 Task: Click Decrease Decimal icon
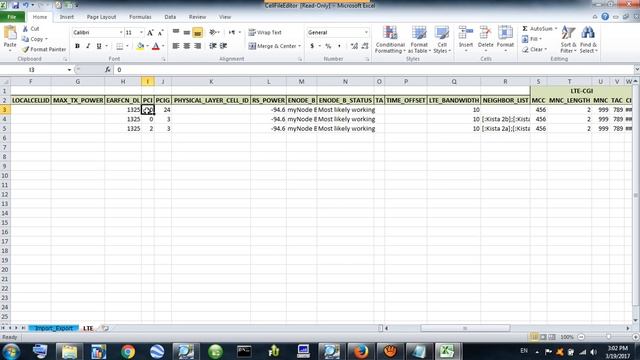pos(365,46)
